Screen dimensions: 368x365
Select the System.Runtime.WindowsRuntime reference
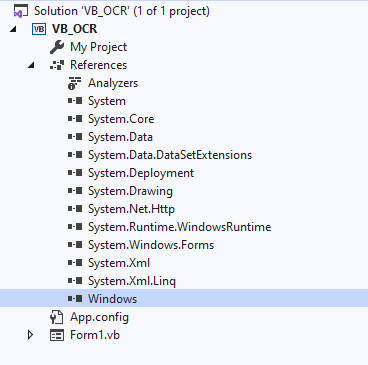(179, 227)
